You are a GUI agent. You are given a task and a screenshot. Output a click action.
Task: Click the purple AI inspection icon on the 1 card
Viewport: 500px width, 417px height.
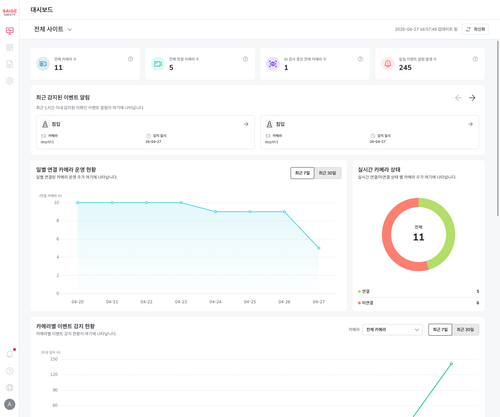point(273,64)
